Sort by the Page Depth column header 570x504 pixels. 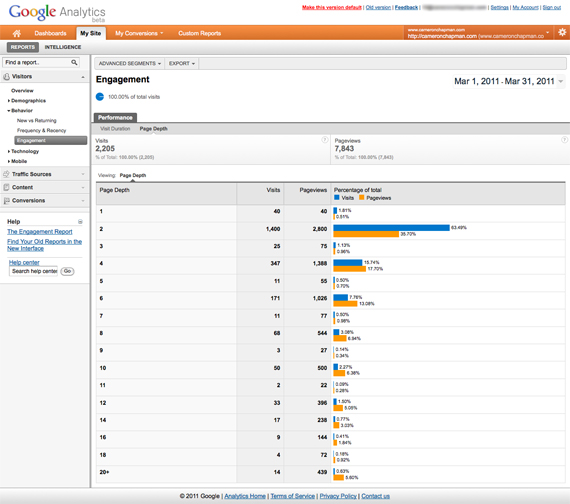115,190
